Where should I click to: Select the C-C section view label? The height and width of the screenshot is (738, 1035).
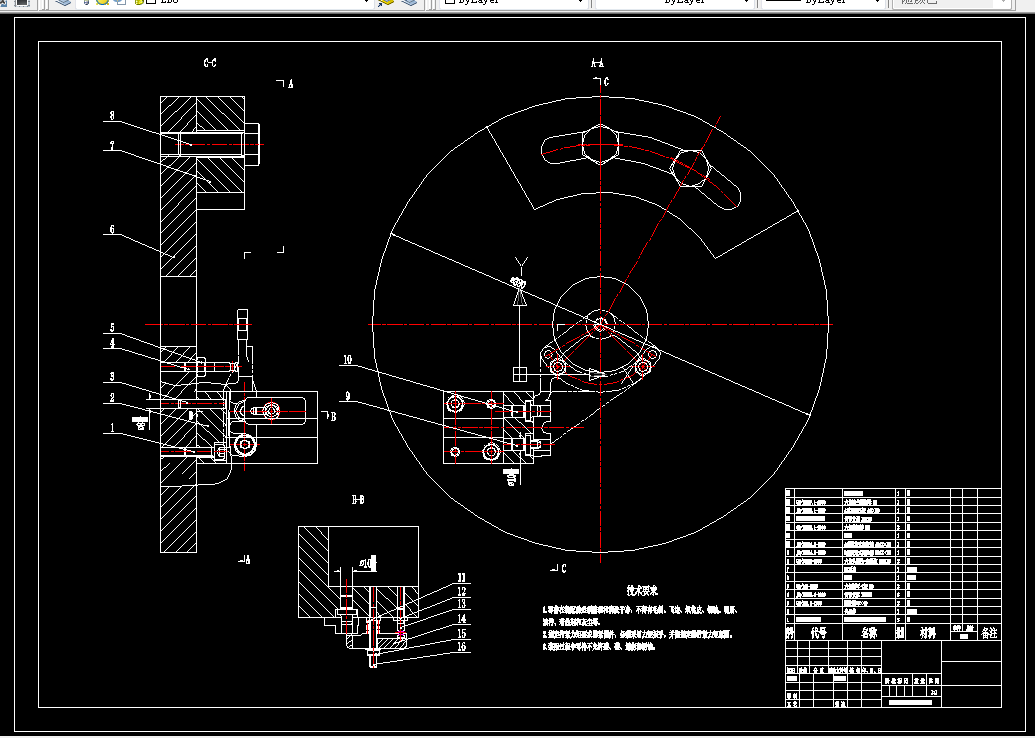pyautogui.click(x=210, y=63)
